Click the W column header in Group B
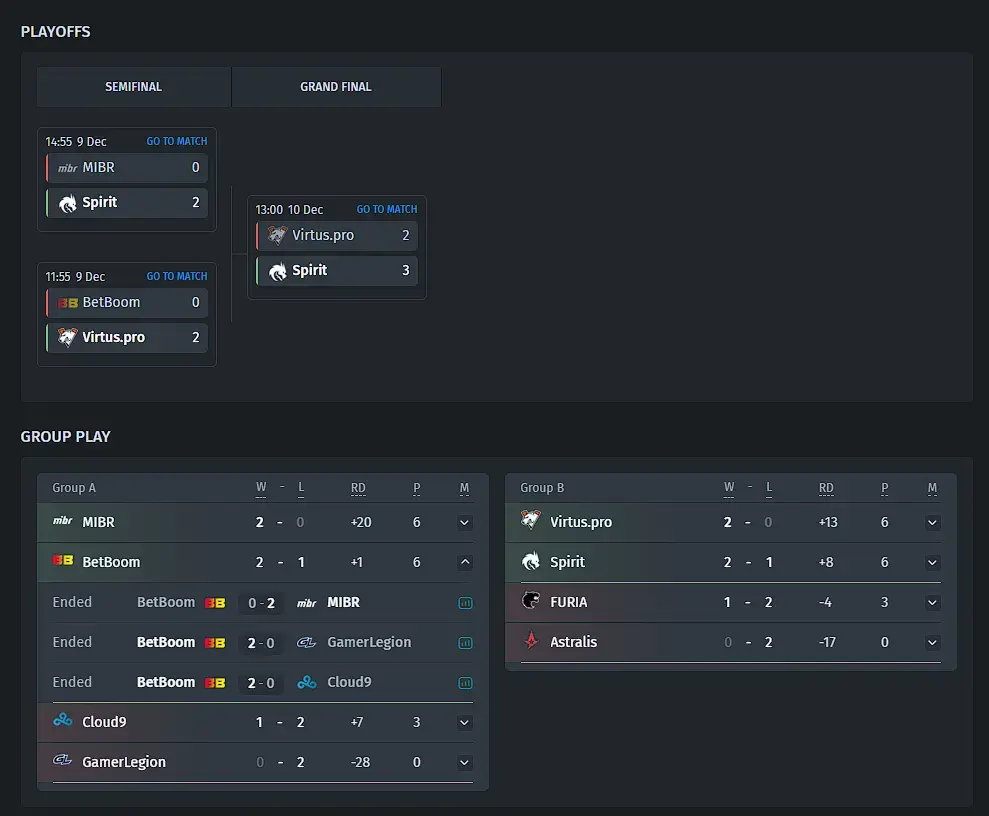The height and width of the screenshot is (816, 989). point(729,488)
